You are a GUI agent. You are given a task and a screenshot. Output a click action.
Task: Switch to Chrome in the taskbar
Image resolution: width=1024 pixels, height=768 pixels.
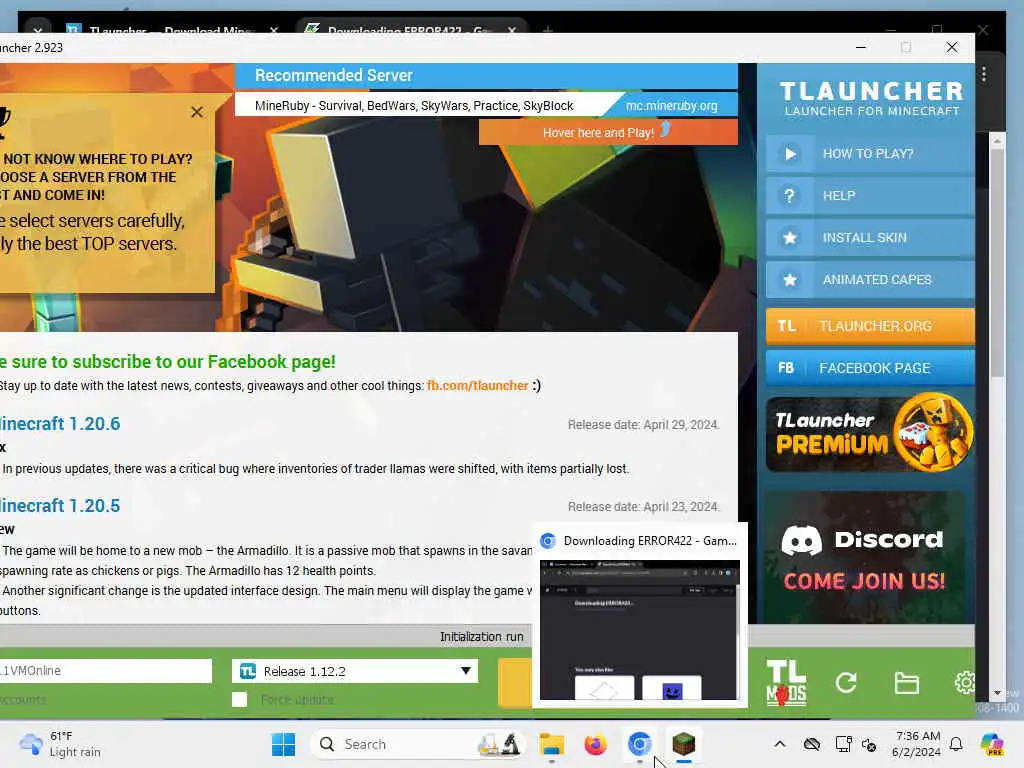point(639,744)
